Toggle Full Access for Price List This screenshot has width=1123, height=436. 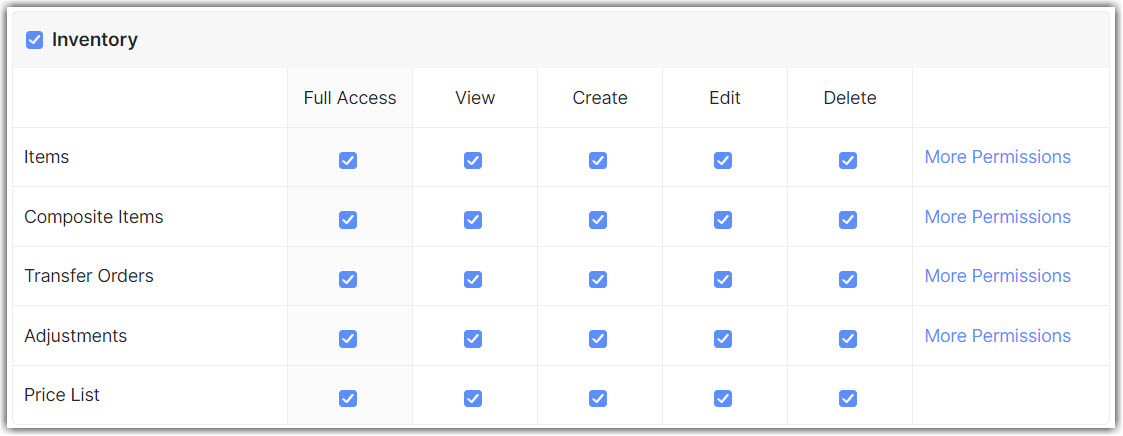(x=348, y=398)
